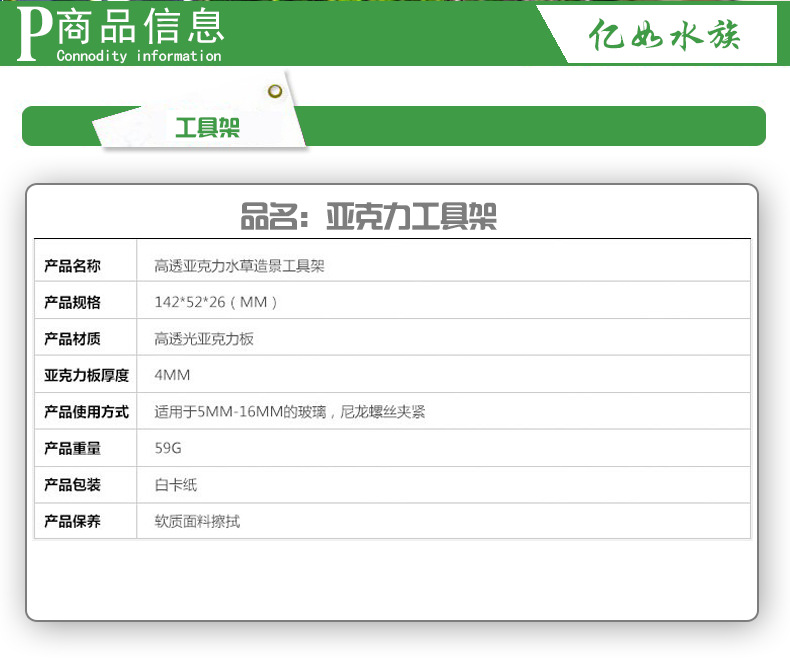790x665 pixels.
Task: Select the 产品名称 row label
Action: click(x=72, y=265)
